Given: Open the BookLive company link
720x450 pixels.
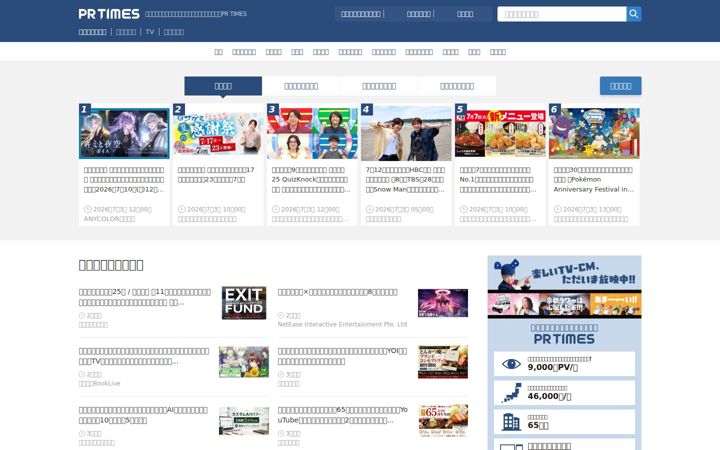Looking at the screenshot, I should coord(99,383).
